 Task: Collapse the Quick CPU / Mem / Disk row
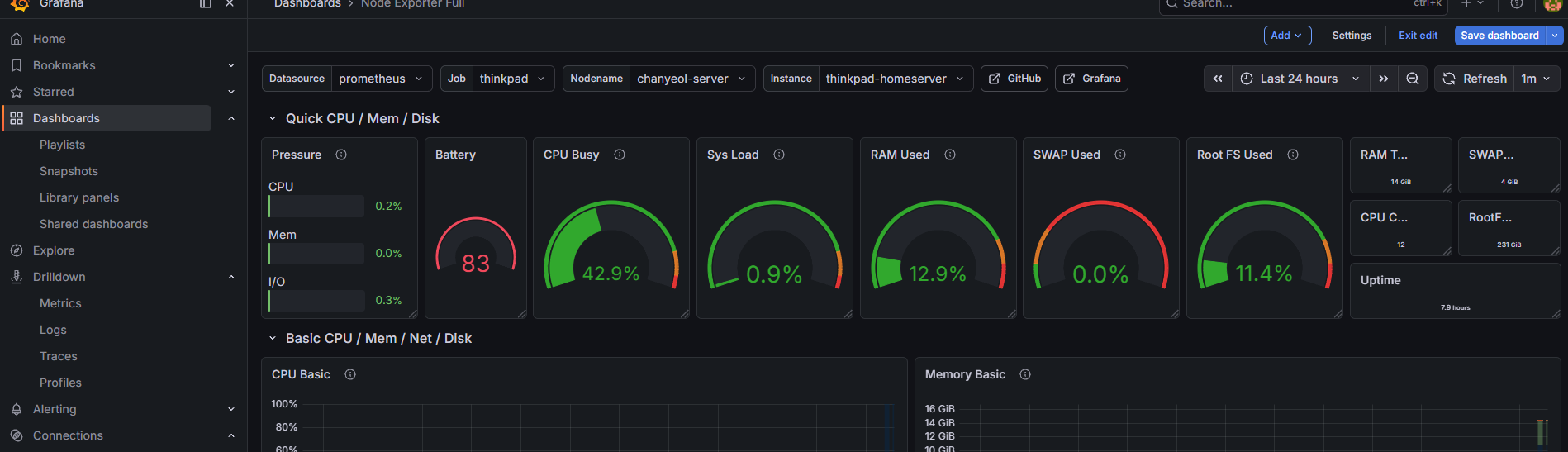(x=273, y=118)
